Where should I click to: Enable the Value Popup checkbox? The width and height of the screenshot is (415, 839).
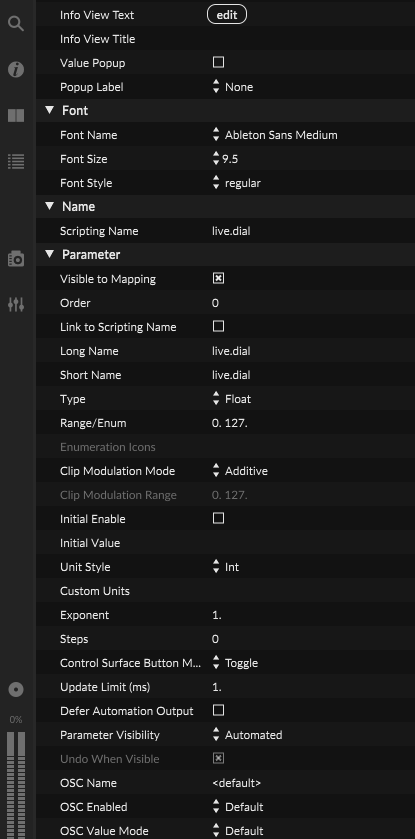pyautogui.click(x=218, y=63)
